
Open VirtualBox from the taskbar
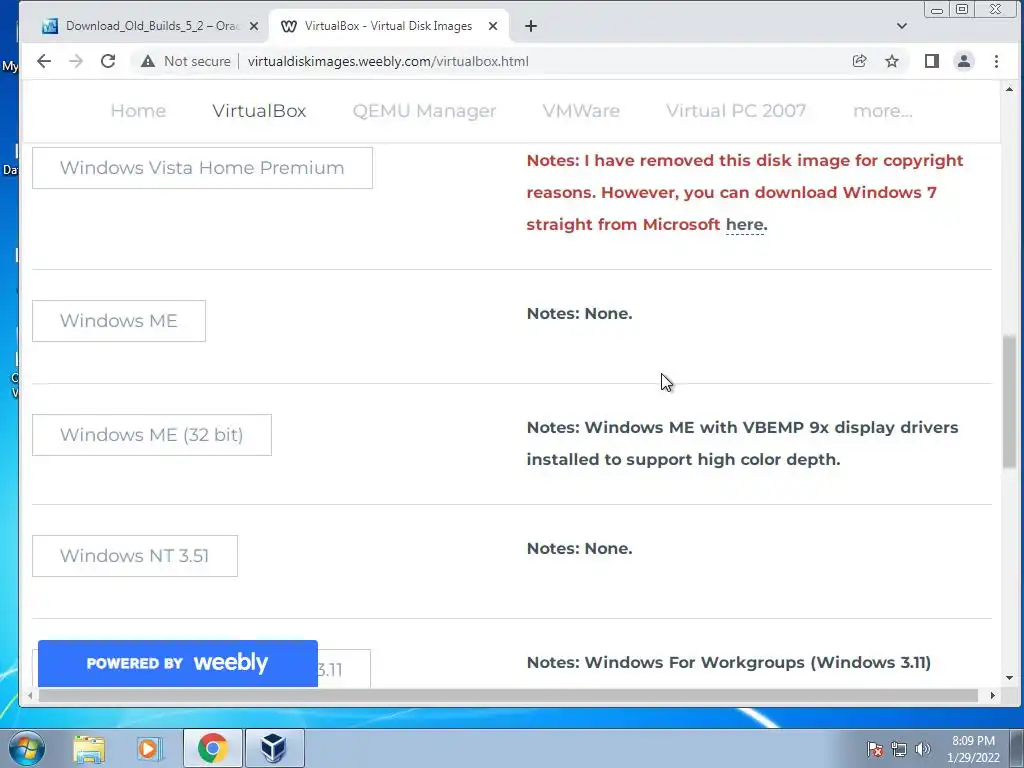[274, 748]
